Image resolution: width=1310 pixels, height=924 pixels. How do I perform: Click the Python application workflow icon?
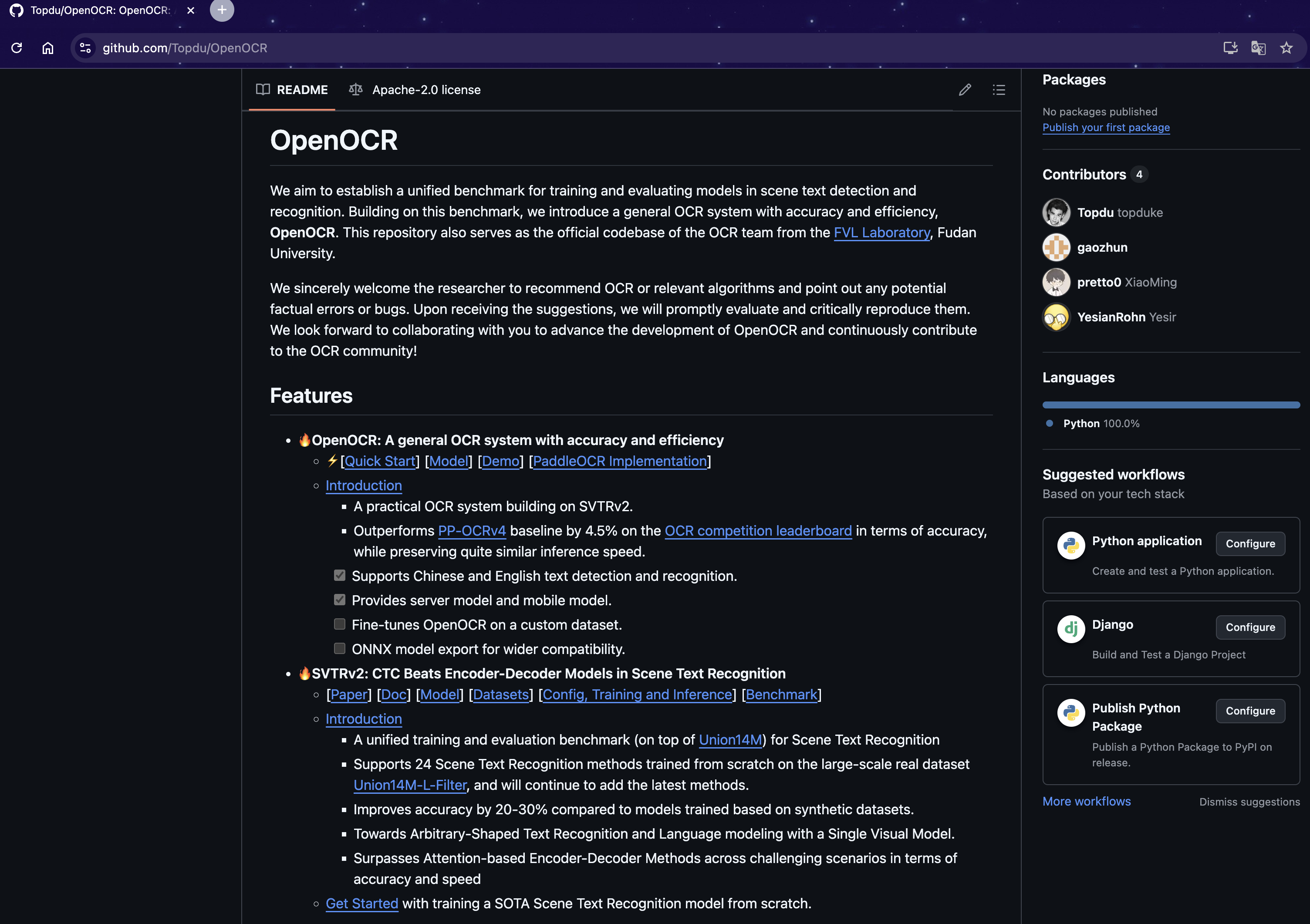(x=1071, y=545)
